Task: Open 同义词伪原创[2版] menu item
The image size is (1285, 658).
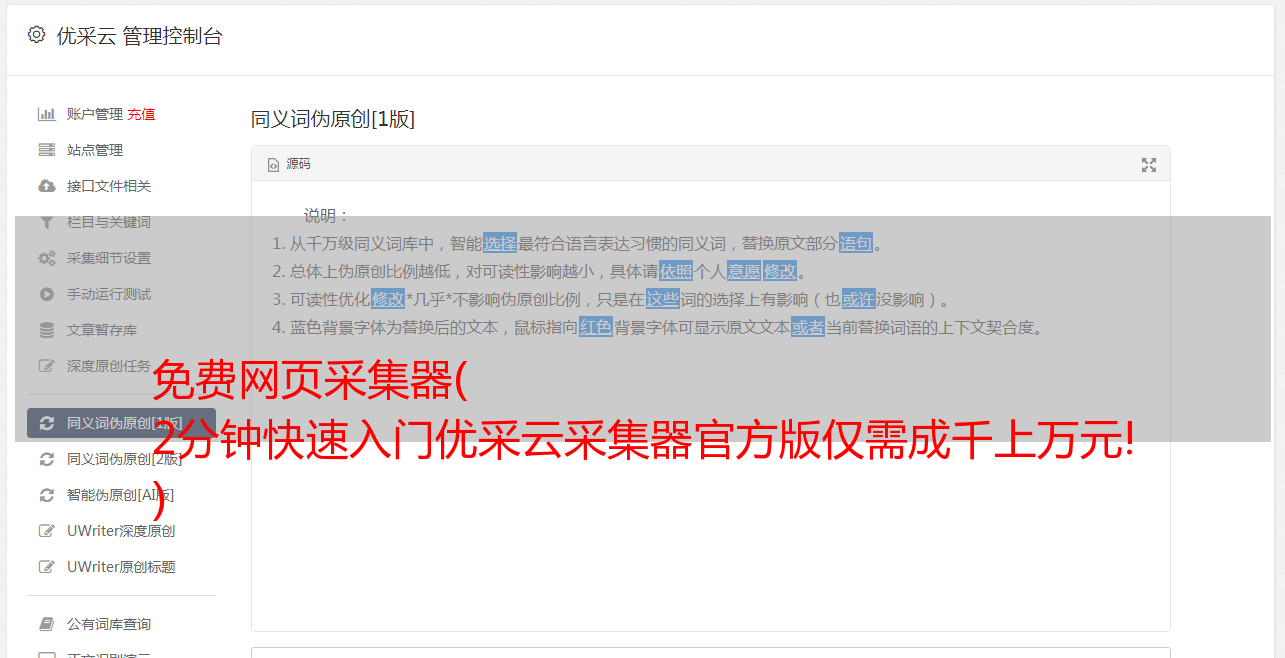Action: coord(124,459)
